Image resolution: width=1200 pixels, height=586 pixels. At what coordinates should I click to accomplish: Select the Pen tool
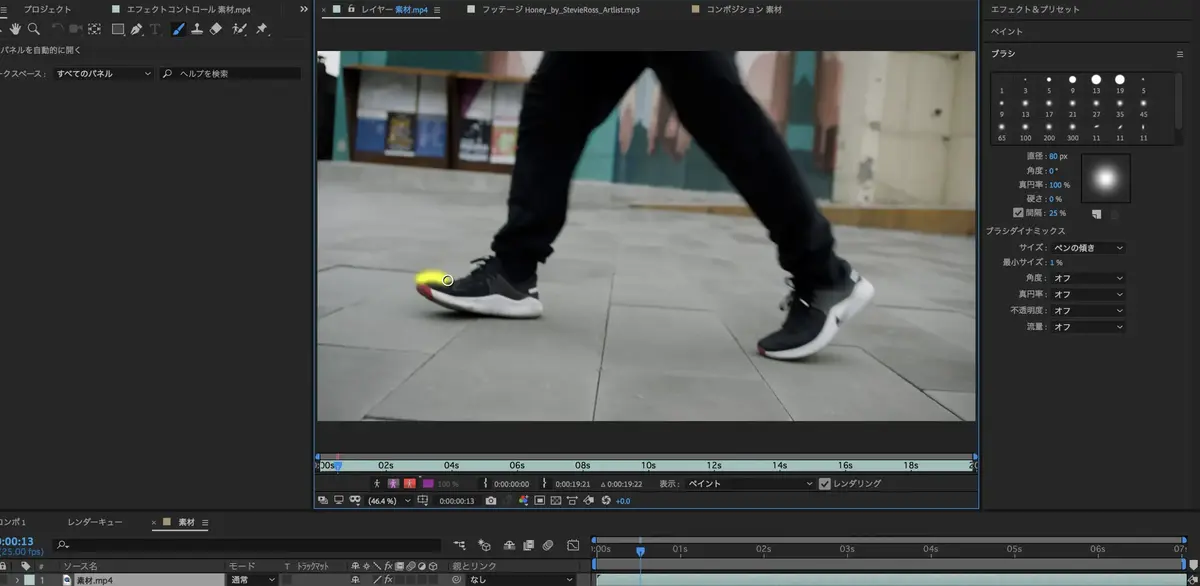click(x=136, y=29)
